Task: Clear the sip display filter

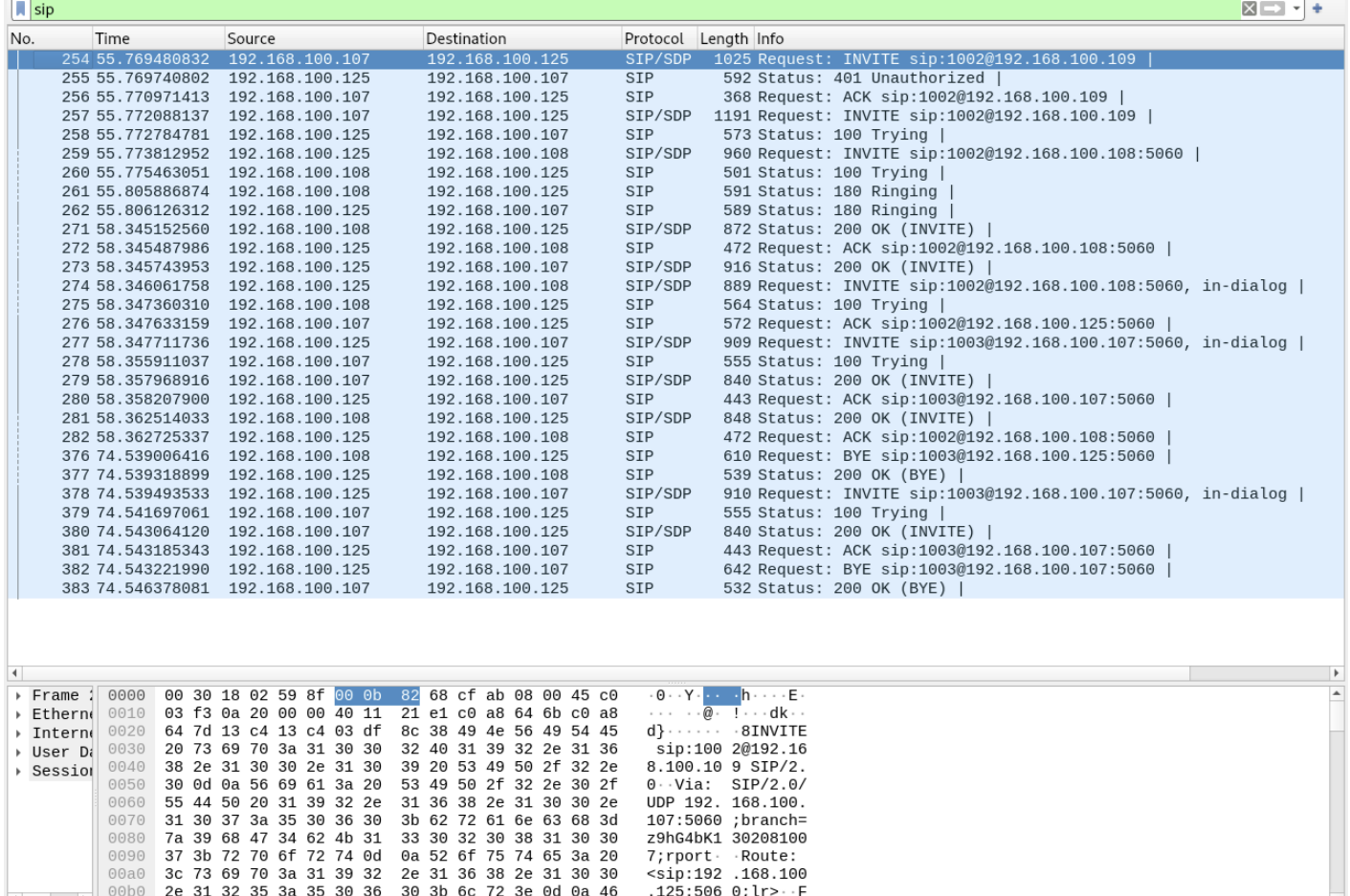Action: click(x=1250, y=9)
